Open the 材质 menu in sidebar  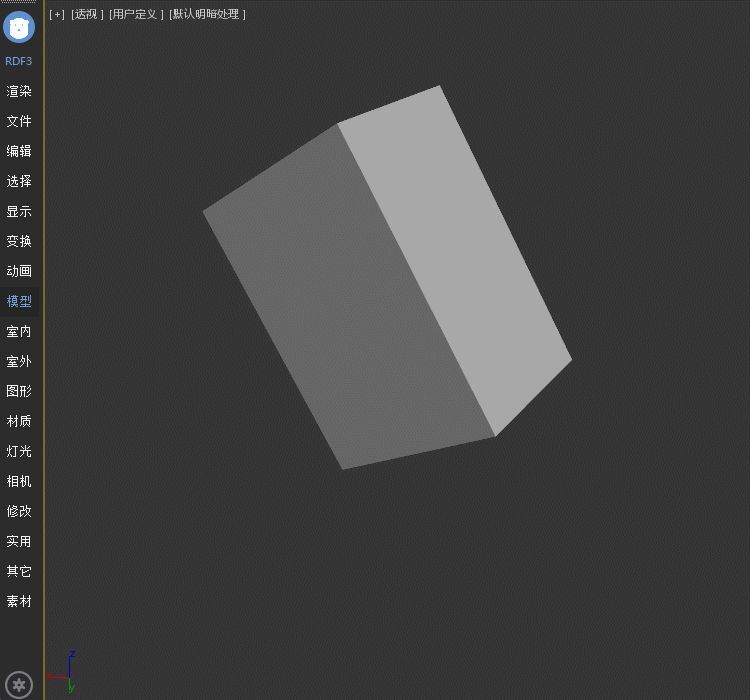click(x=19, y=421)
